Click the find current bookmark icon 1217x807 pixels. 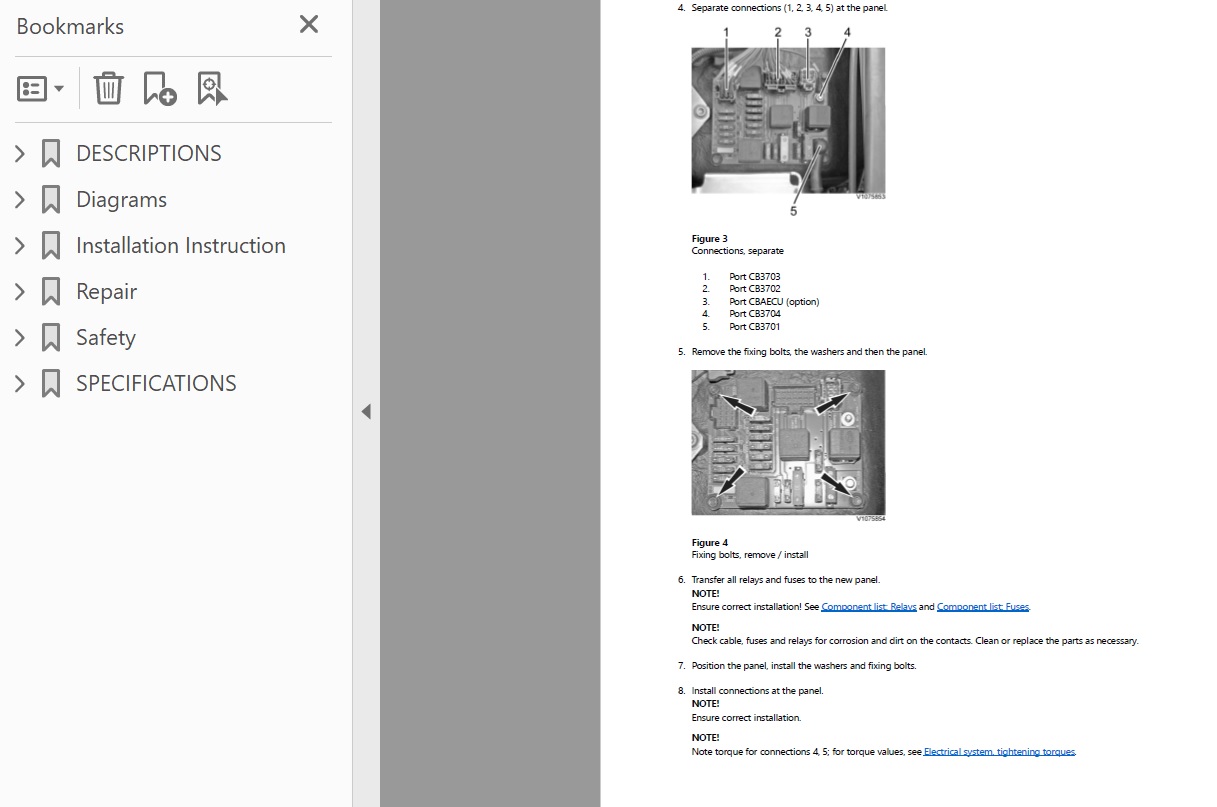tap(212, 89)
